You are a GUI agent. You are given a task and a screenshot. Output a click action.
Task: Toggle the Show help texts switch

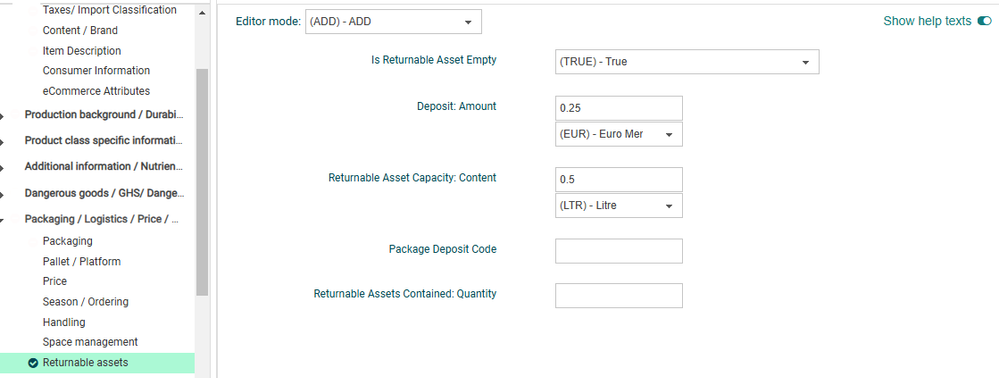(x=984, y=21)
